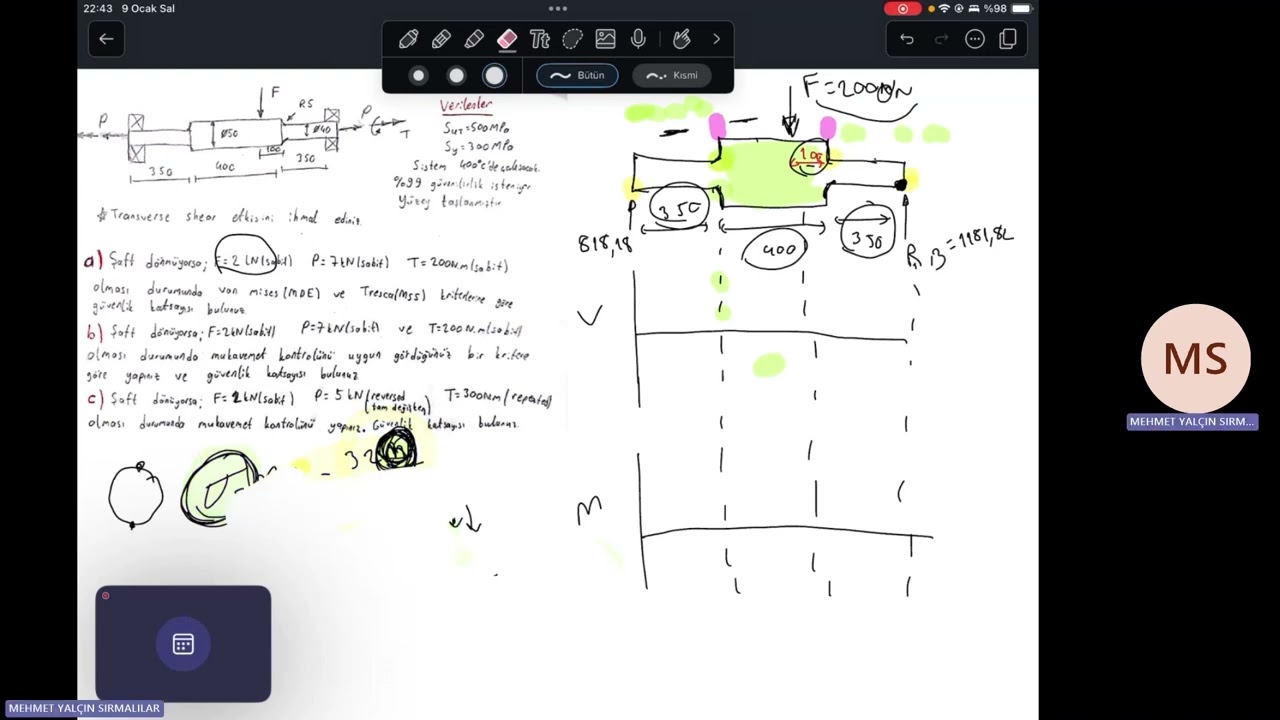Open the more options ellipsis menu

(975, 39)
